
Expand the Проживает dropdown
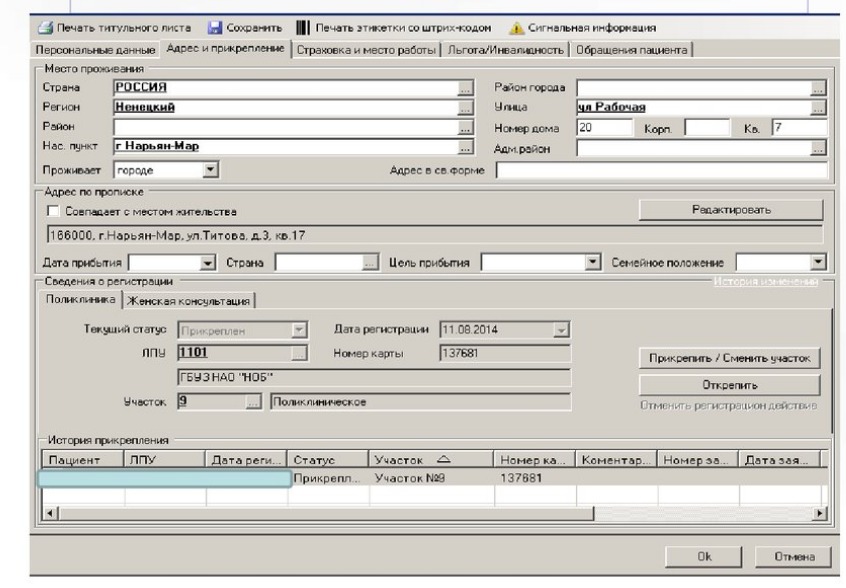pyautogui.click(x=210, y=170)
